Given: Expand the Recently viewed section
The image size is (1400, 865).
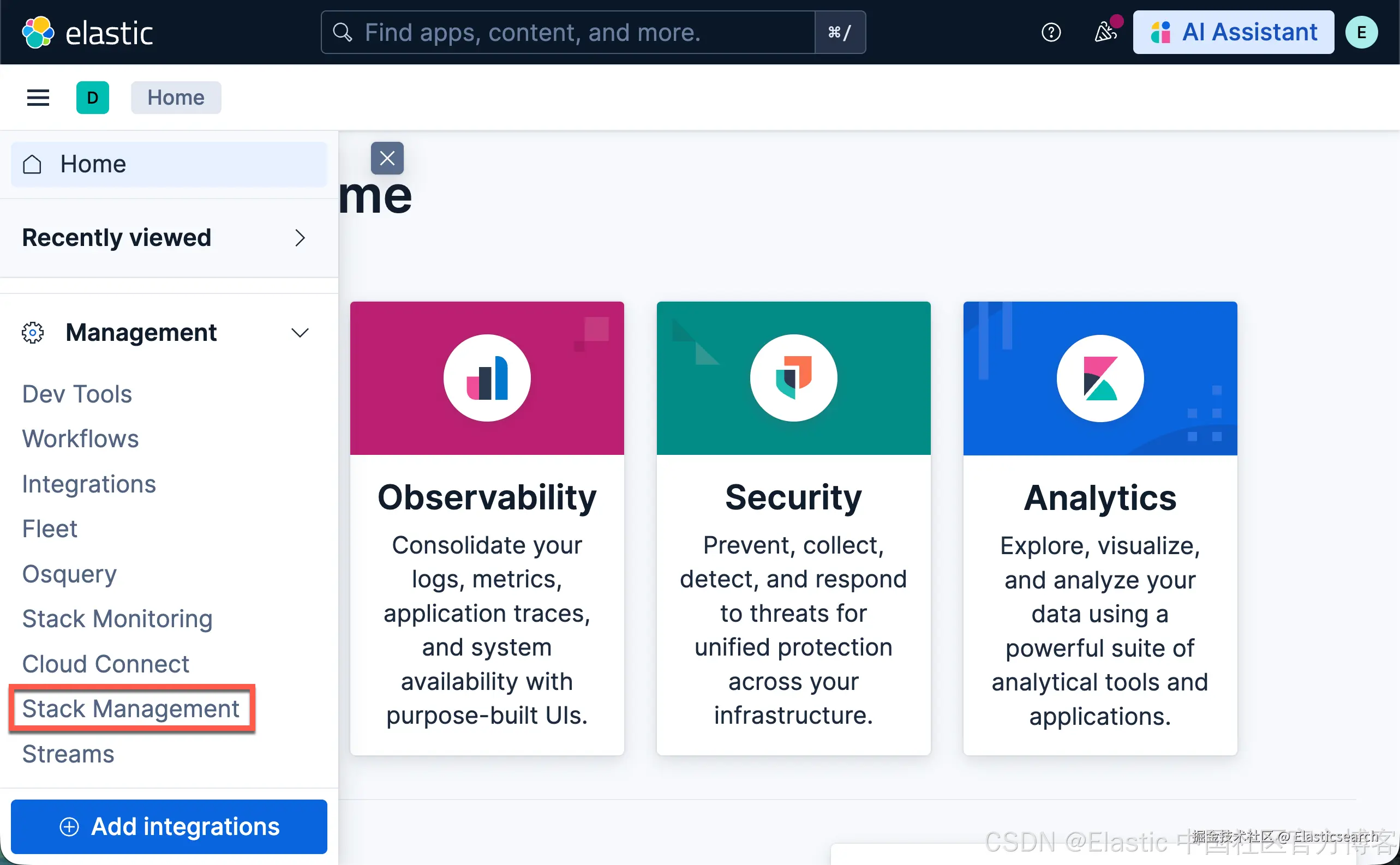Looking at the screenshot, I should coord(300,238).
